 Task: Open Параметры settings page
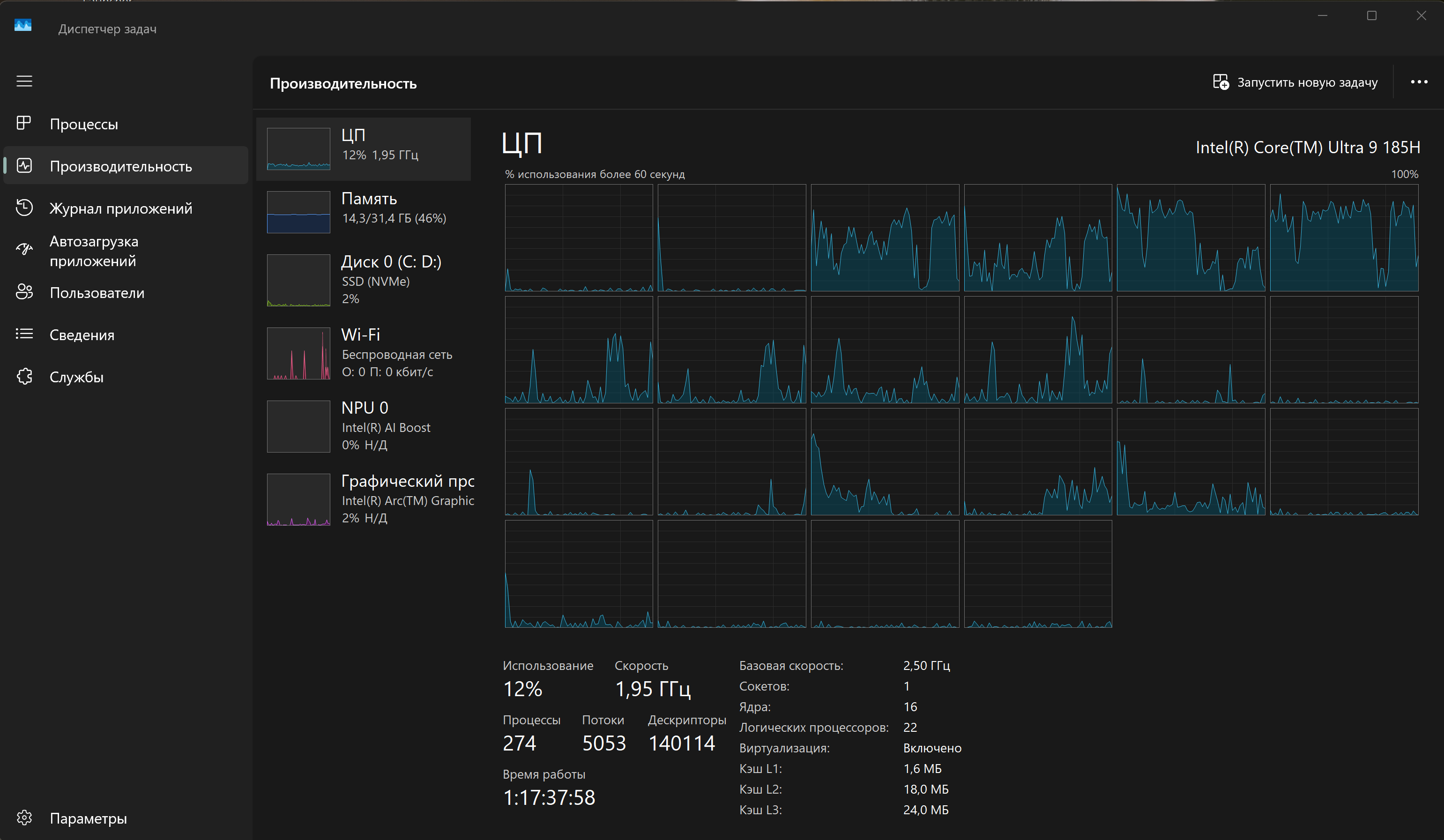(126, 818)
